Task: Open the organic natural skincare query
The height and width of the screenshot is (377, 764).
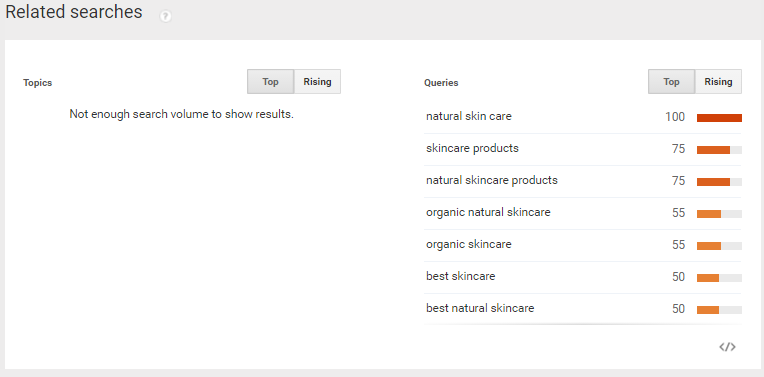Action: click(x=488, y=212)
